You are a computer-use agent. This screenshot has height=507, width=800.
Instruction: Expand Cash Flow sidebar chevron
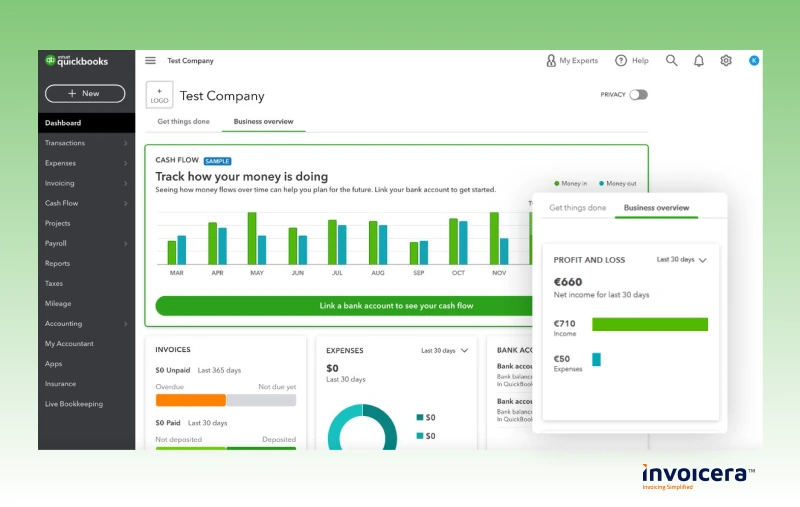126,204
